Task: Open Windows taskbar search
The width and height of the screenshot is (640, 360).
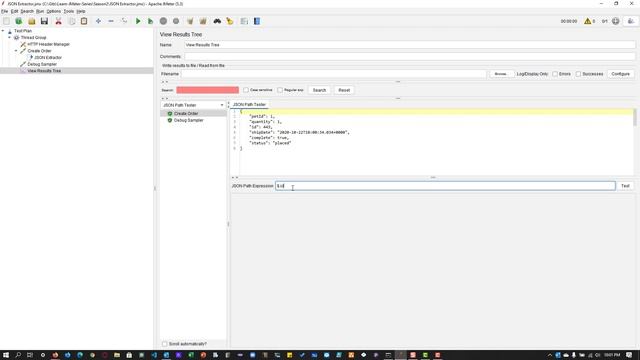Action: point(18,355)
